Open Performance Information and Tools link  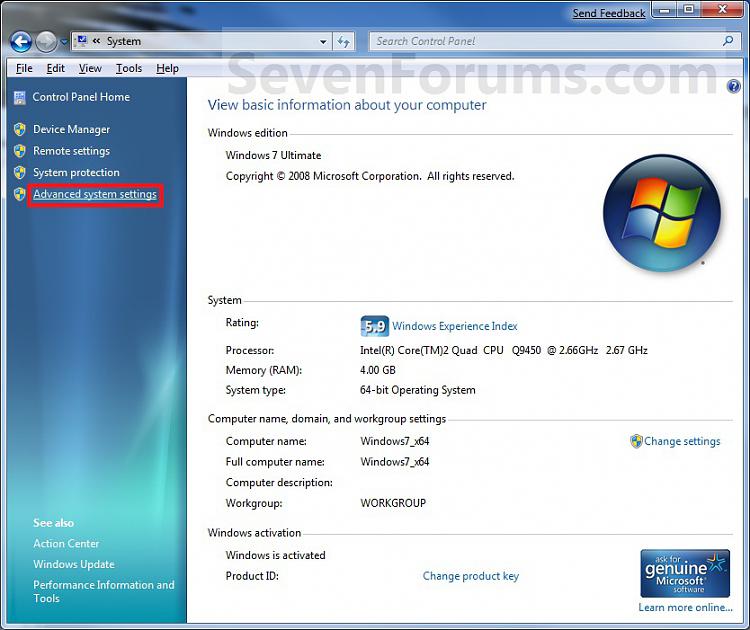[x=103, y=592]
